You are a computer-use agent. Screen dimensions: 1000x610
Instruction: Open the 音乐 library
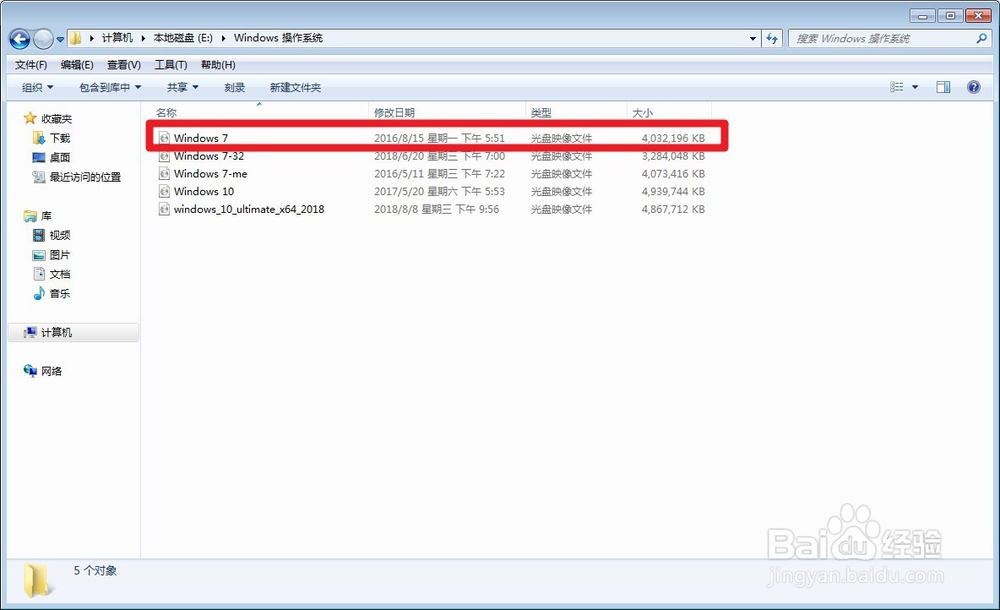click(x=60, y=294)
